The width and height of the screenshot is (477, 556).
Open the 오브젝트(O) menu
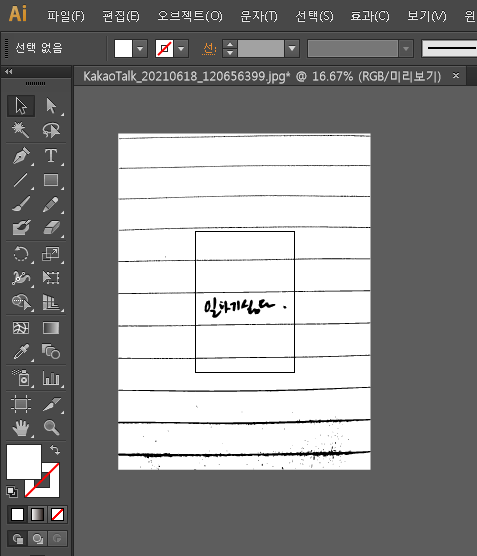[190, 16]
